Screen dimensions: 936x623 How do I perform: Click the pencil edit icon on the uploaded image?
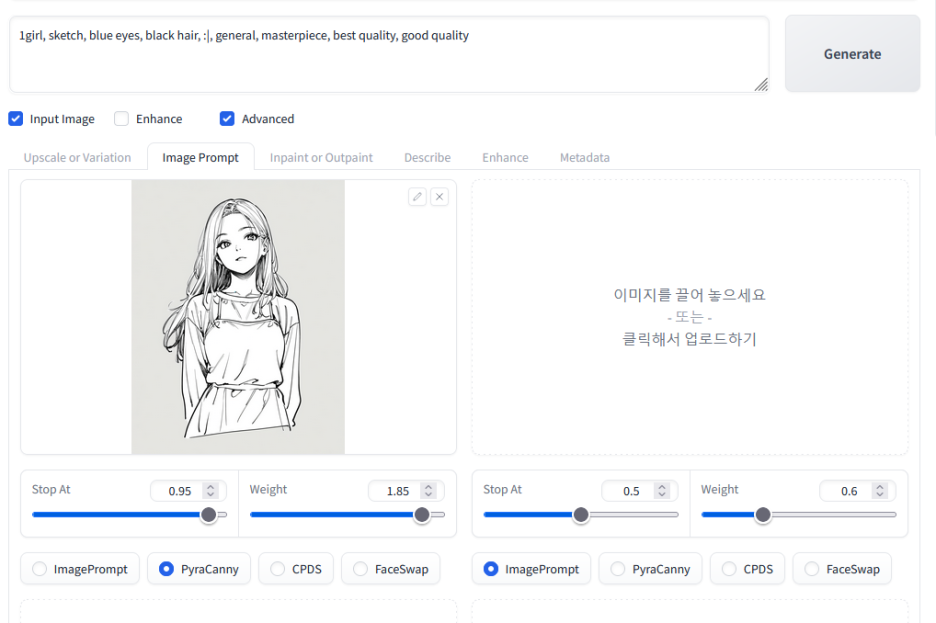point(417,196)
